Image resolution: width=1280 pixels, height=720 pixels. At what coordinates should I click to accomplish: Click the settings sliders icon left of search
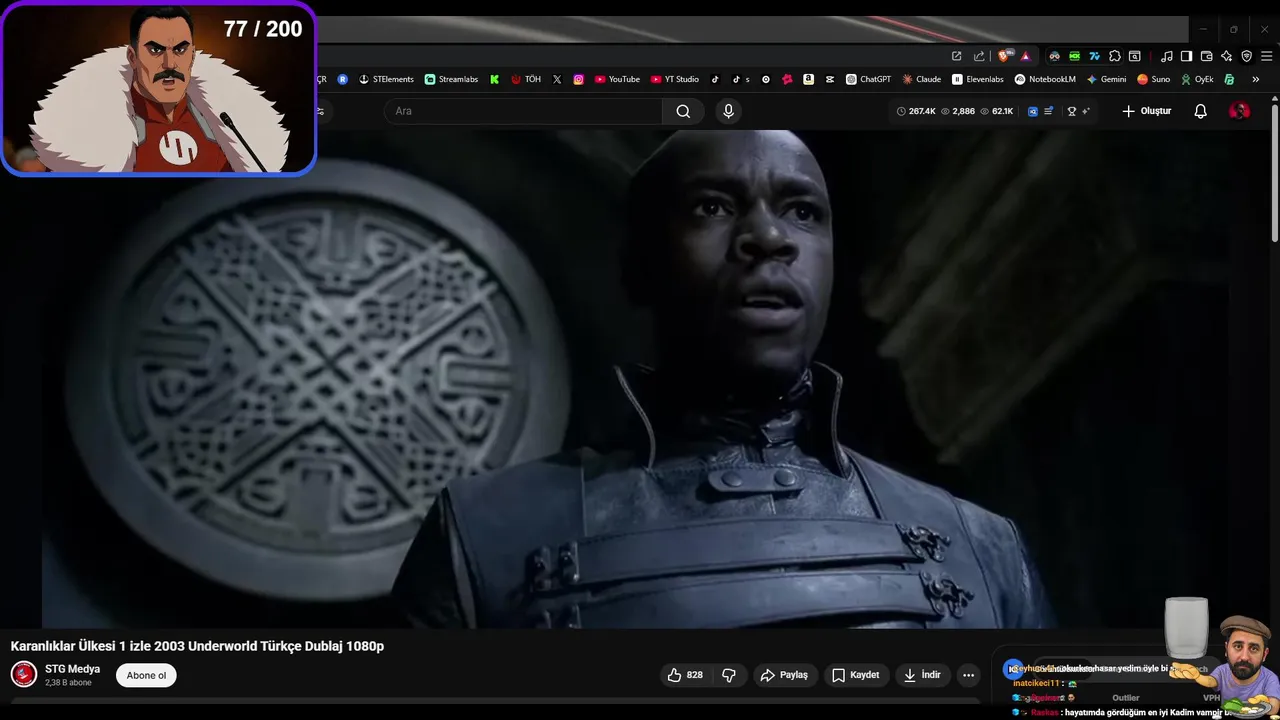[320, 111]
